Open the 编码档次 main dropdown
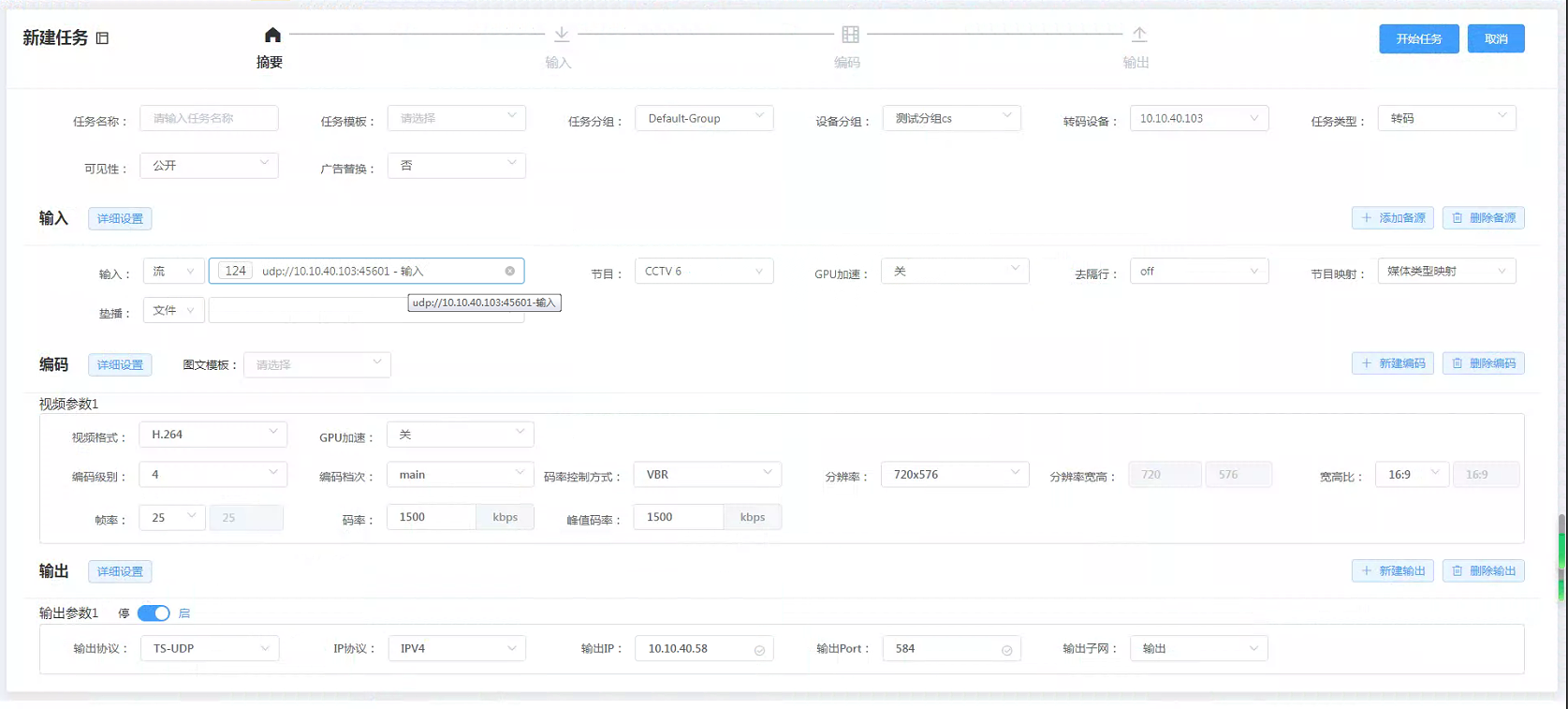The width and height of the screenshot is (1568, 709). [x=461, y=475]
